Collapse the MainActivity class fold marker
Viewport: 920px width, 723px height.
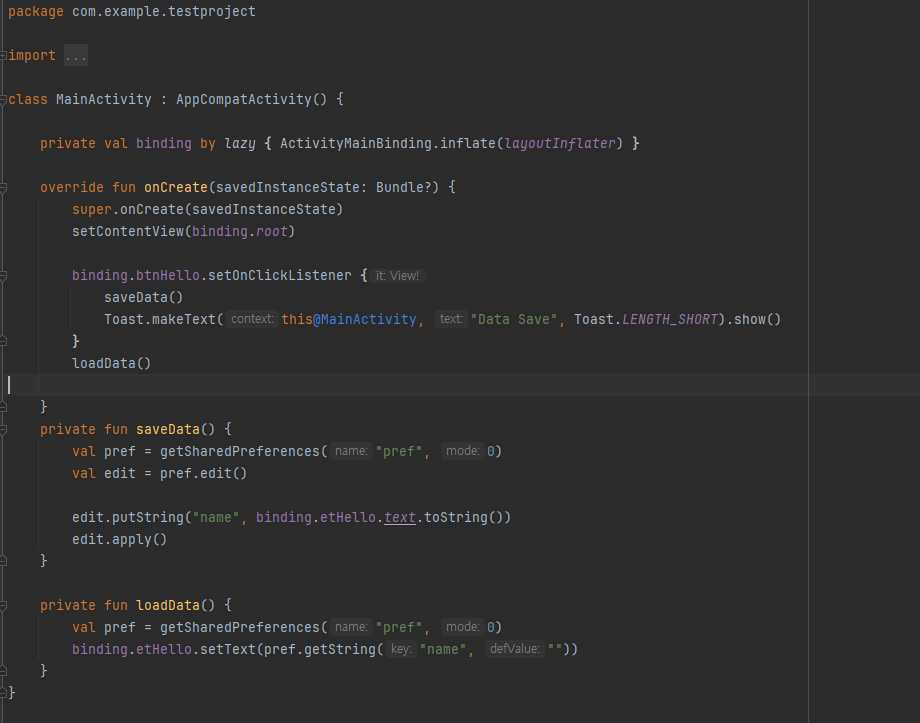[x=3, y=100]
